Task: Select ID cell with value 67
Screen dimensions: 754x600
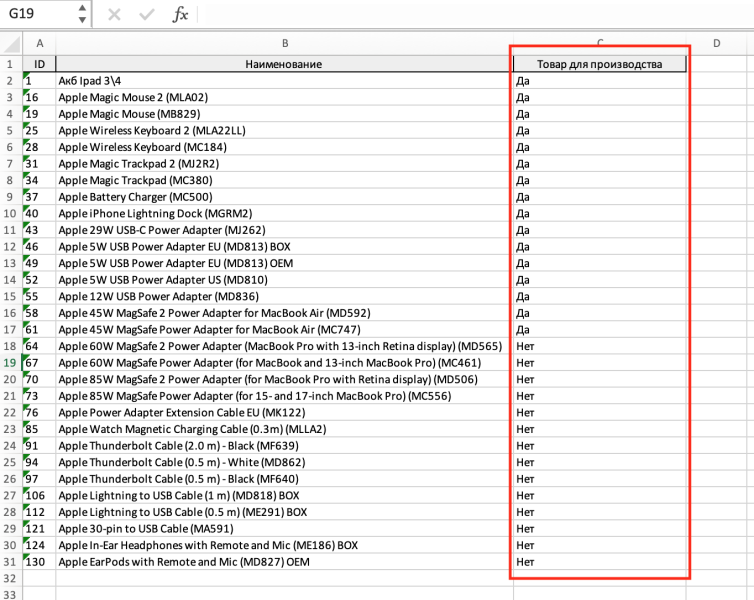Action: click(x=39, y=362)
